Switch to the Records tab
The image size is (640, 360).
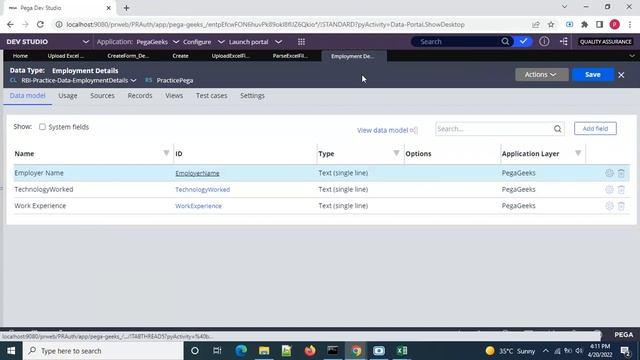click(x=140, y=96)
